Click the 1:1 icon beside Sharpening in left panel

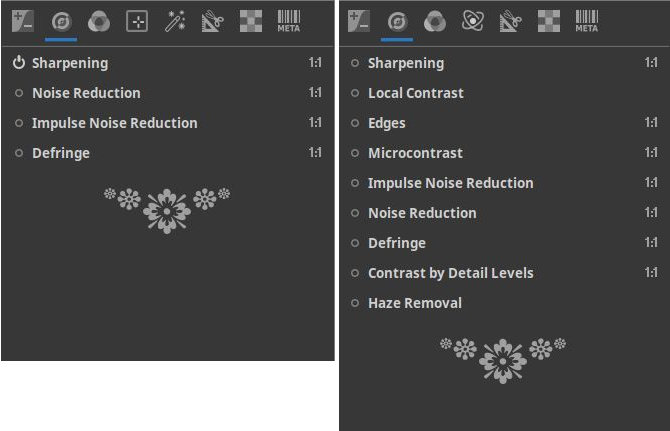(315, 63)
